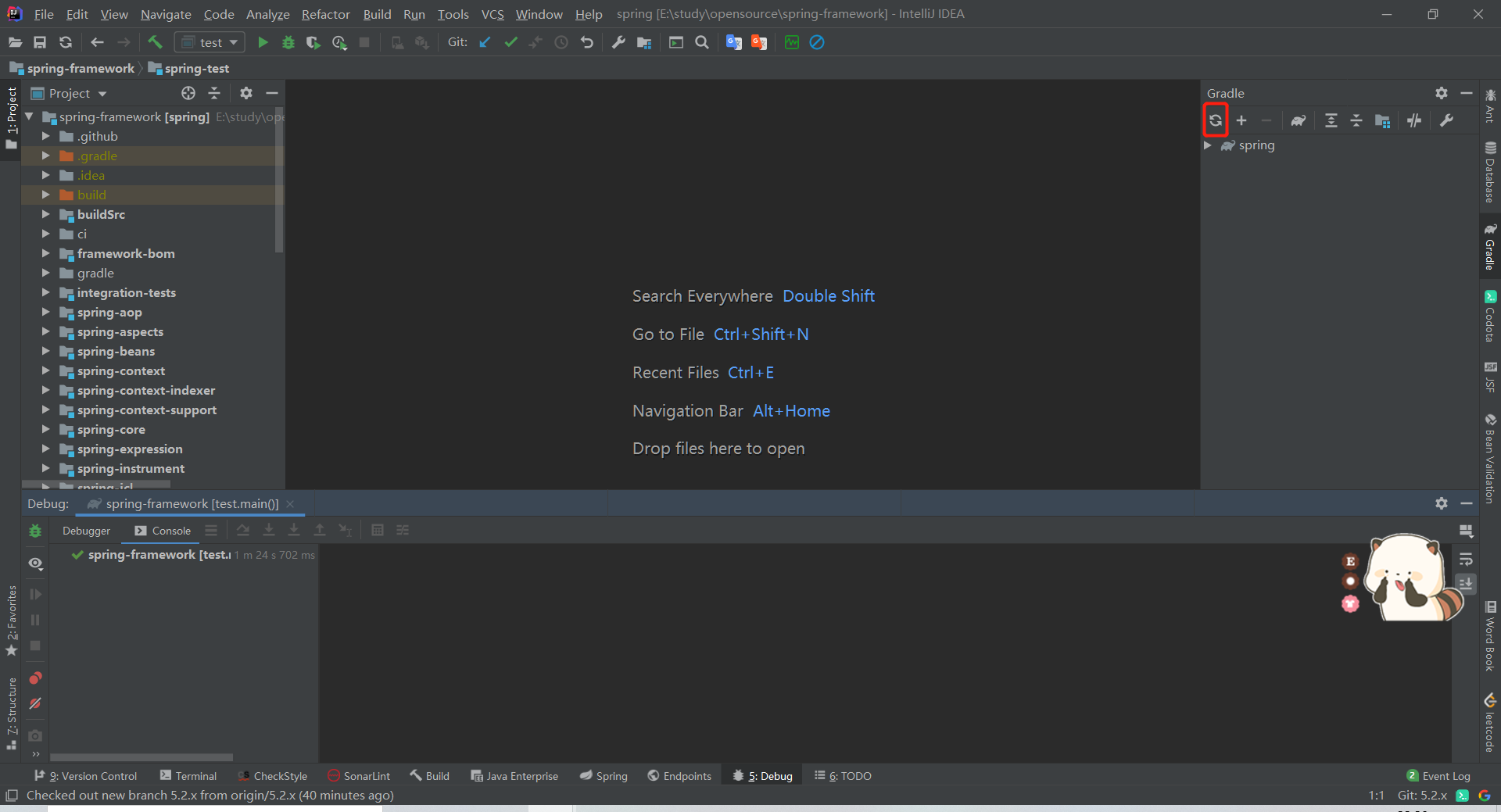Toggle Show Watches eye icon in debug panel
1501x812 pixels.
click(x=35, y=563)
